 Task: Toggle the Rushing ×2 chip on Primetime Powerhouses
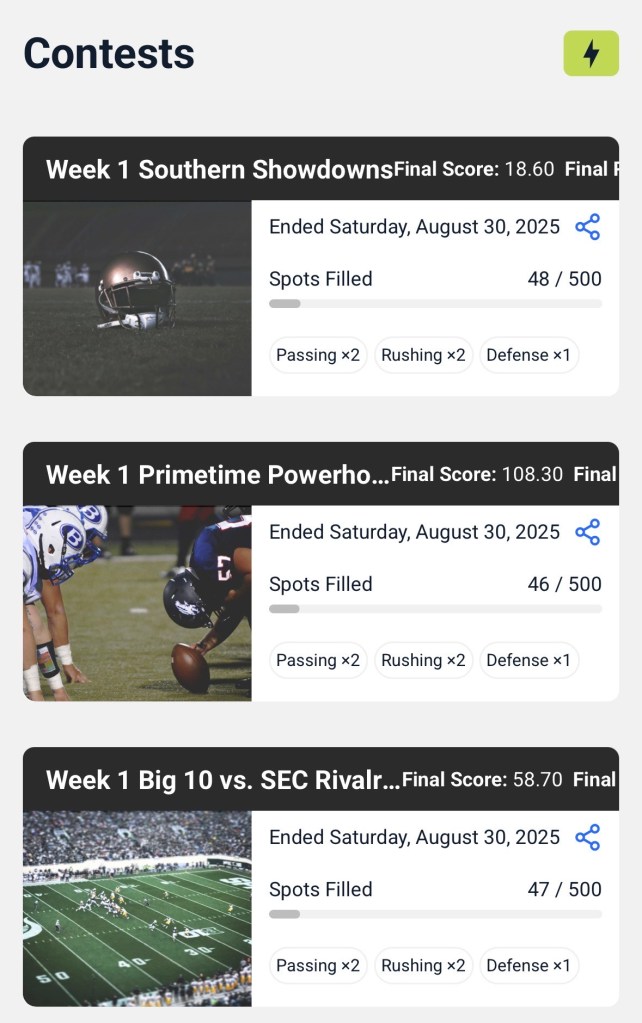[423, 660]
